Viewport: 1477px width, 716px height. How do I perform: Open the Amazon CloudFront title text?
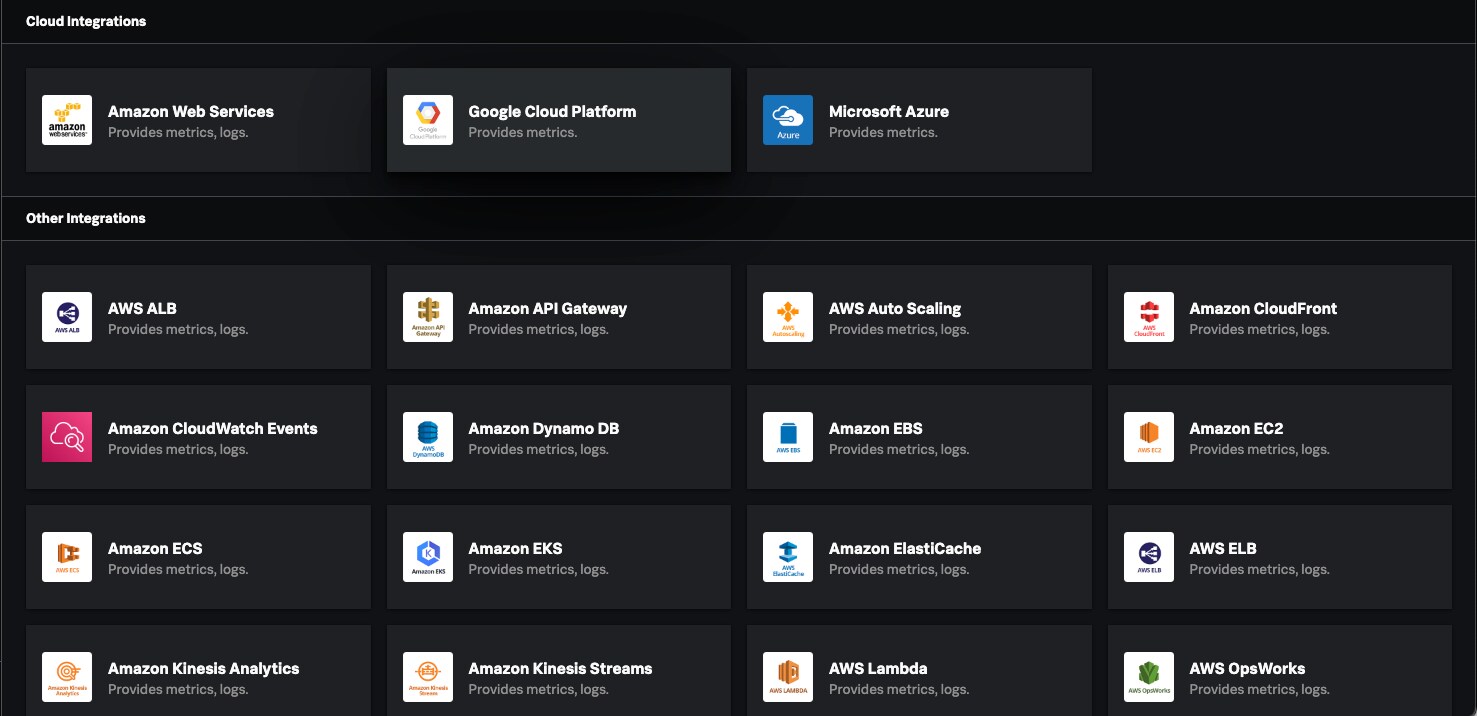1263,308
